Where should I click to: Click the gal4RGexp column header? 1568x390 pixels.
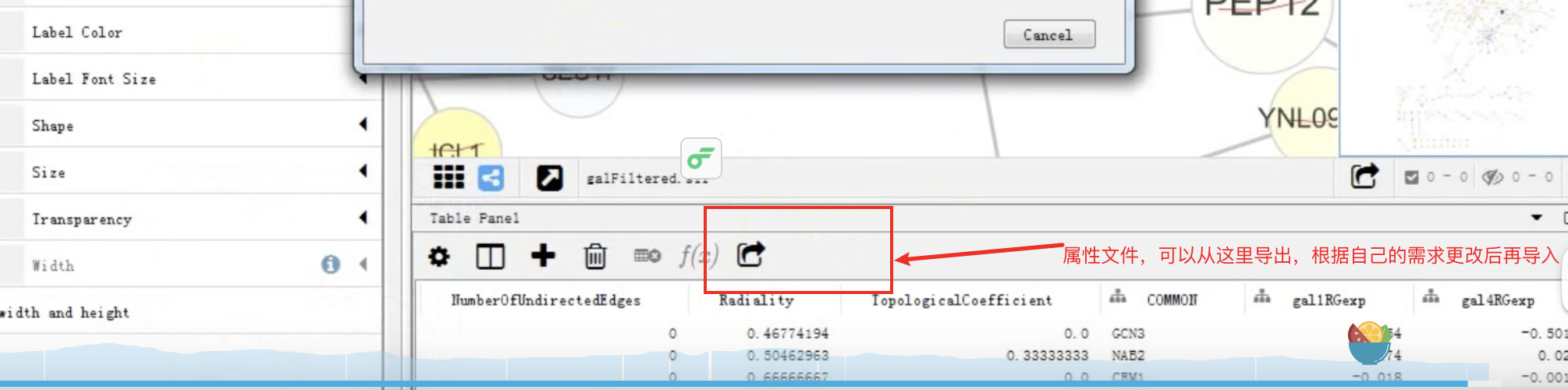click(x=1497, y=300)
